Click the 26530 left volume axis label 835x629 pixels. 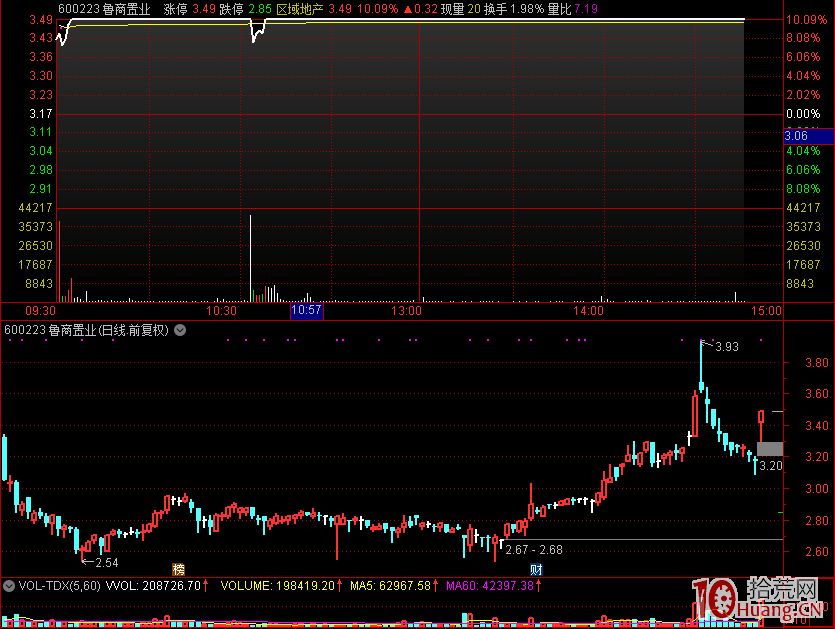pos(36,246)
